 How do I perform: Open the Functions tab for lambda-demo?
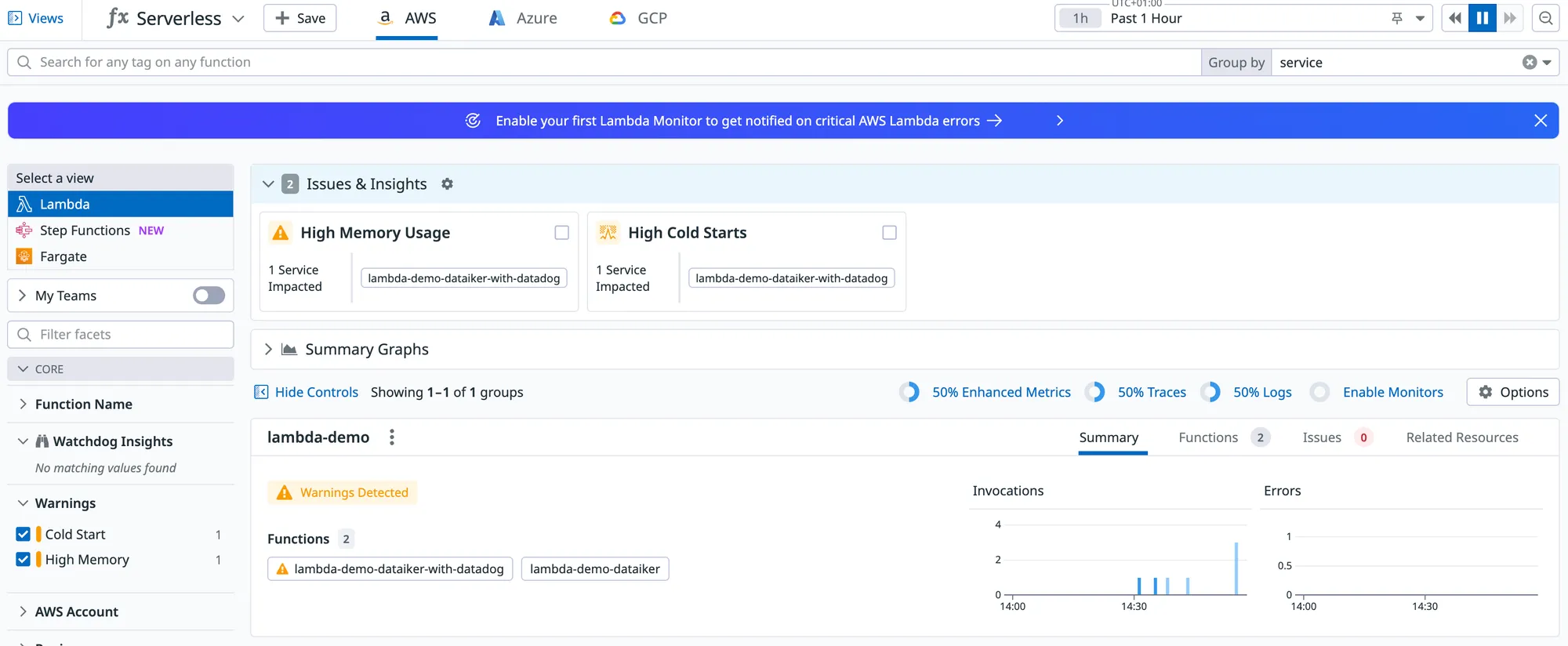click(x=1208, y=437)
